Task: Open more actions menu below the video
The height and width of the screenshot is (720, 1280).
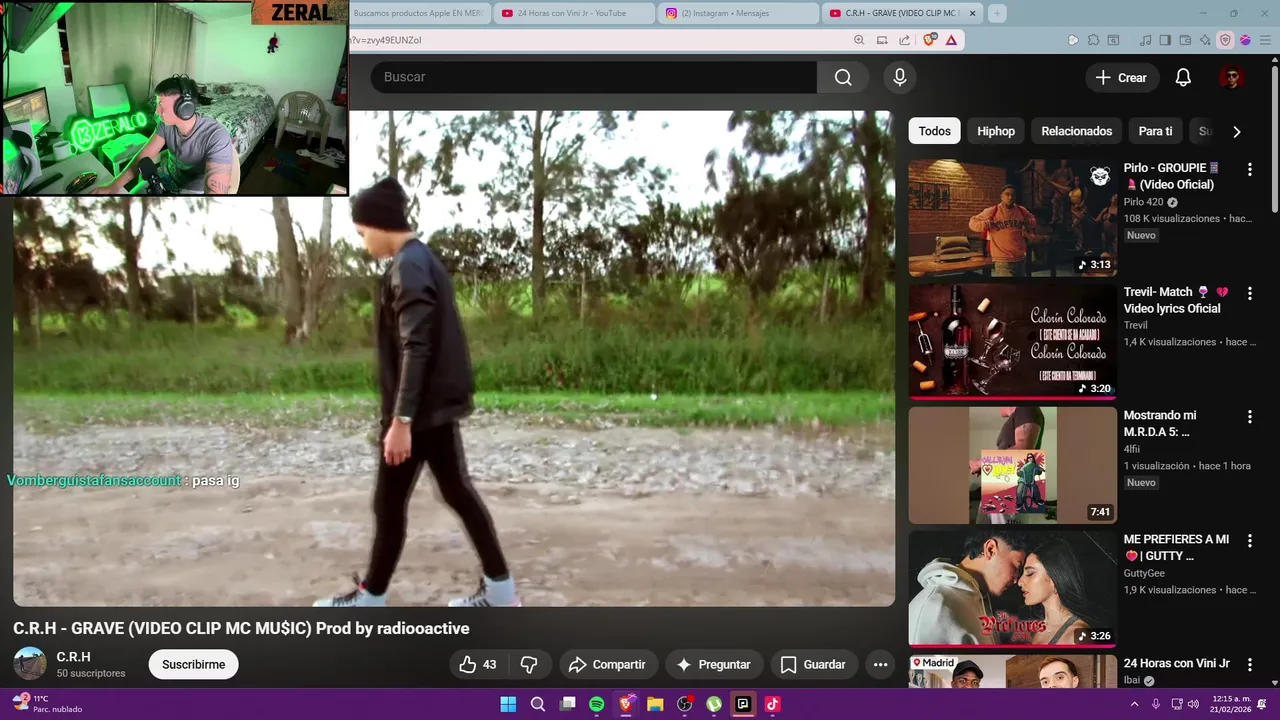Action: (x=880, y=664)
